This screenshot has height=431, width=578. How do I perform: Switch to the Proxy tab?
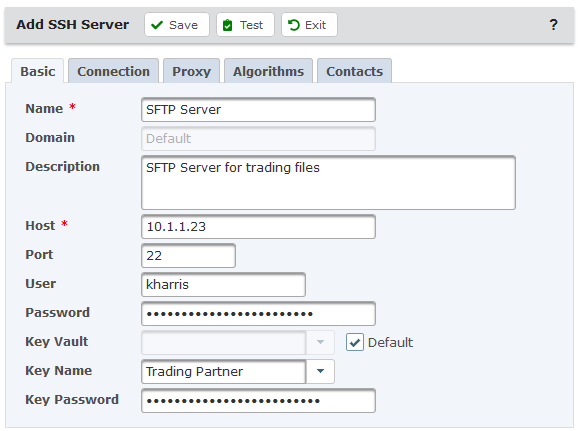pos(191,71)
